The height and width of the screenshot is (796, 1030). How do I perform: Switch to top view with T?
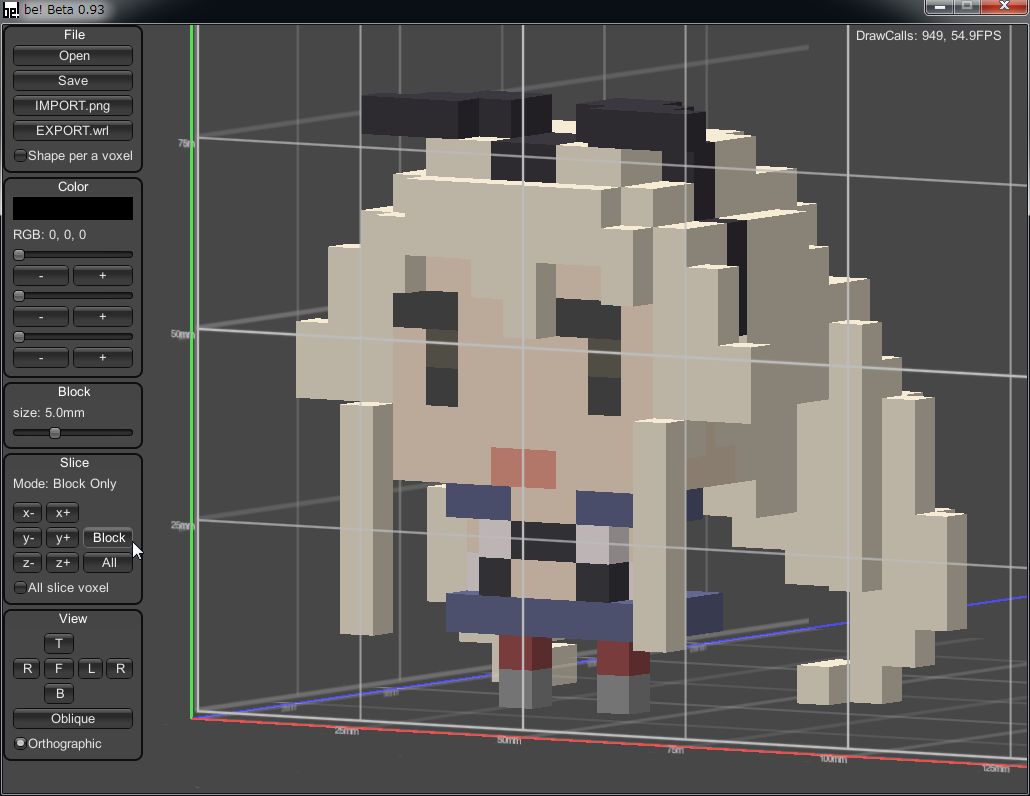coord(59,644)
